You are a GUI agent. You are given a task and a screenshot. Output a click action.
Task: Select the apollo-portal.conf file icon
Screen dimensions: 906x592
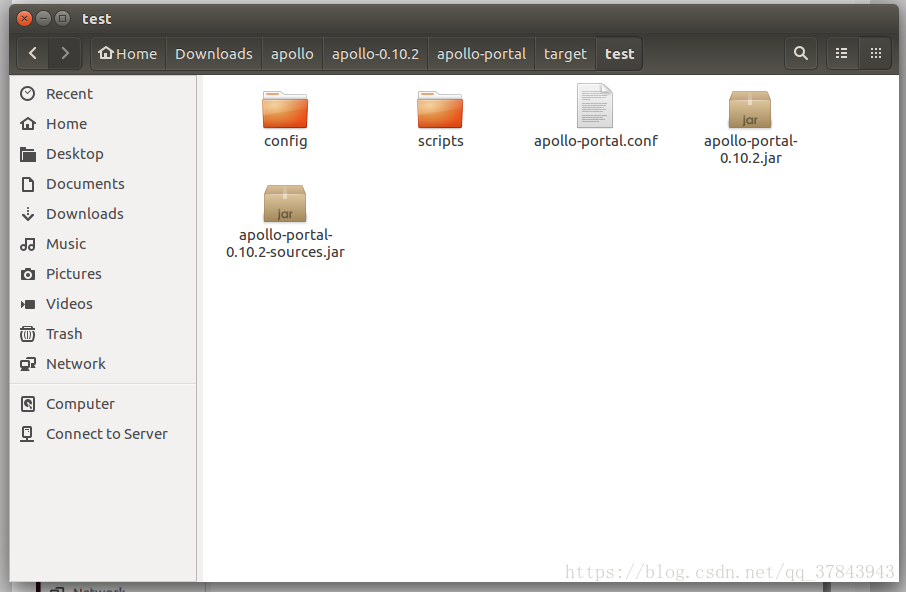click(x=595, y=106)
